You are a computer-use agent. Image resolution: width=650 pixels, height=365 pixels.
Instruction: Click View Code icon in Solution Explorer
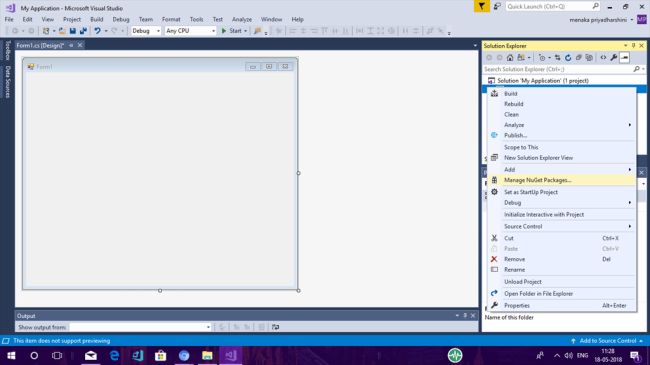coord(603,58)
